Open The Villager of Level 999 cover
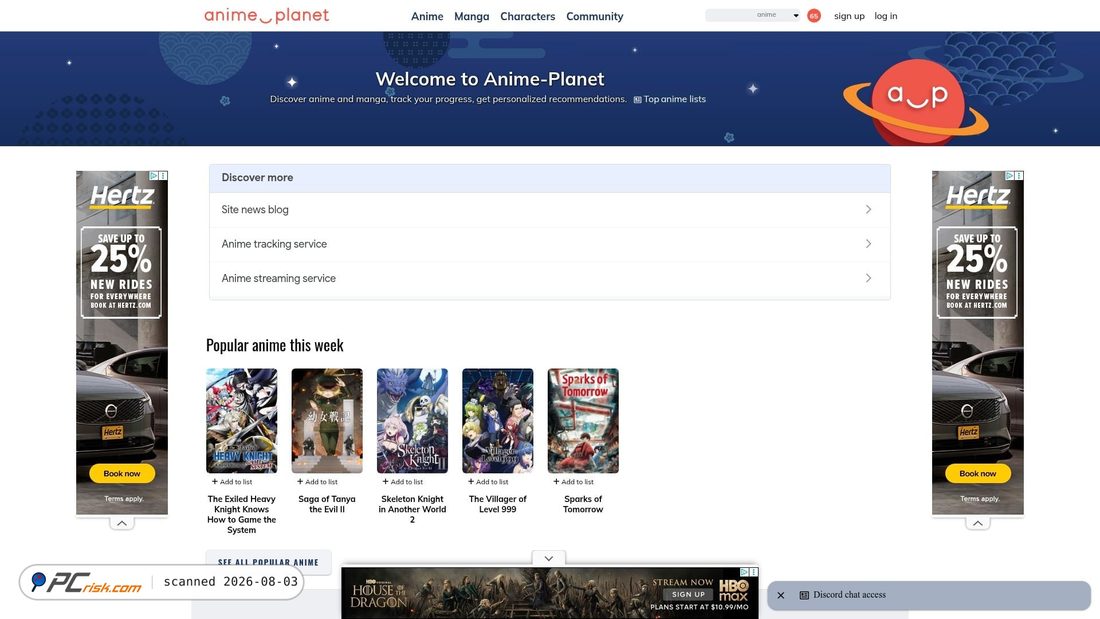This screenshot has height=619, width=1100. coord(497,420)
